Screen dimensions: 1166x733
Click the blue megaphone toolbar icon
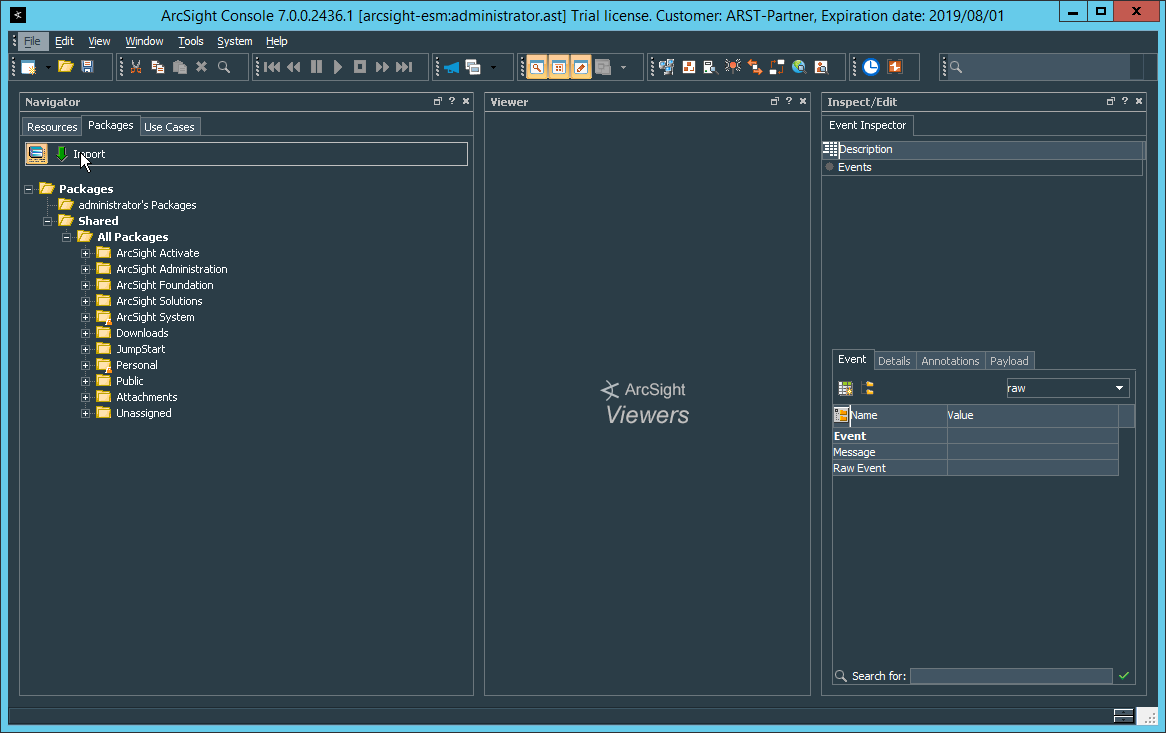pos(451,67)
